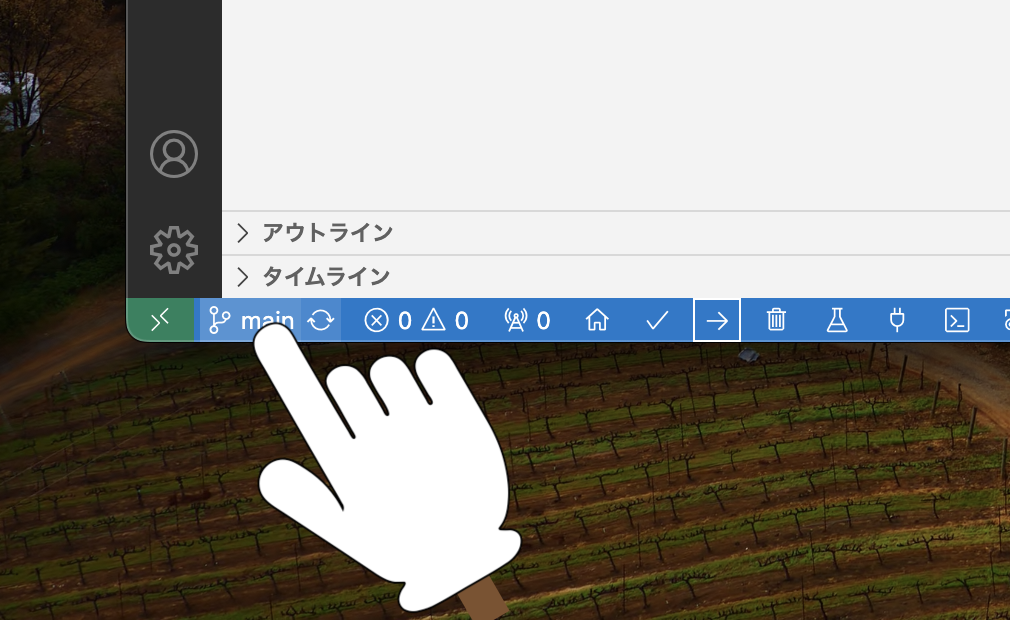Select the arrow icon in the status bar
The image size is (1010, 620).
click(x=717, y=320)
